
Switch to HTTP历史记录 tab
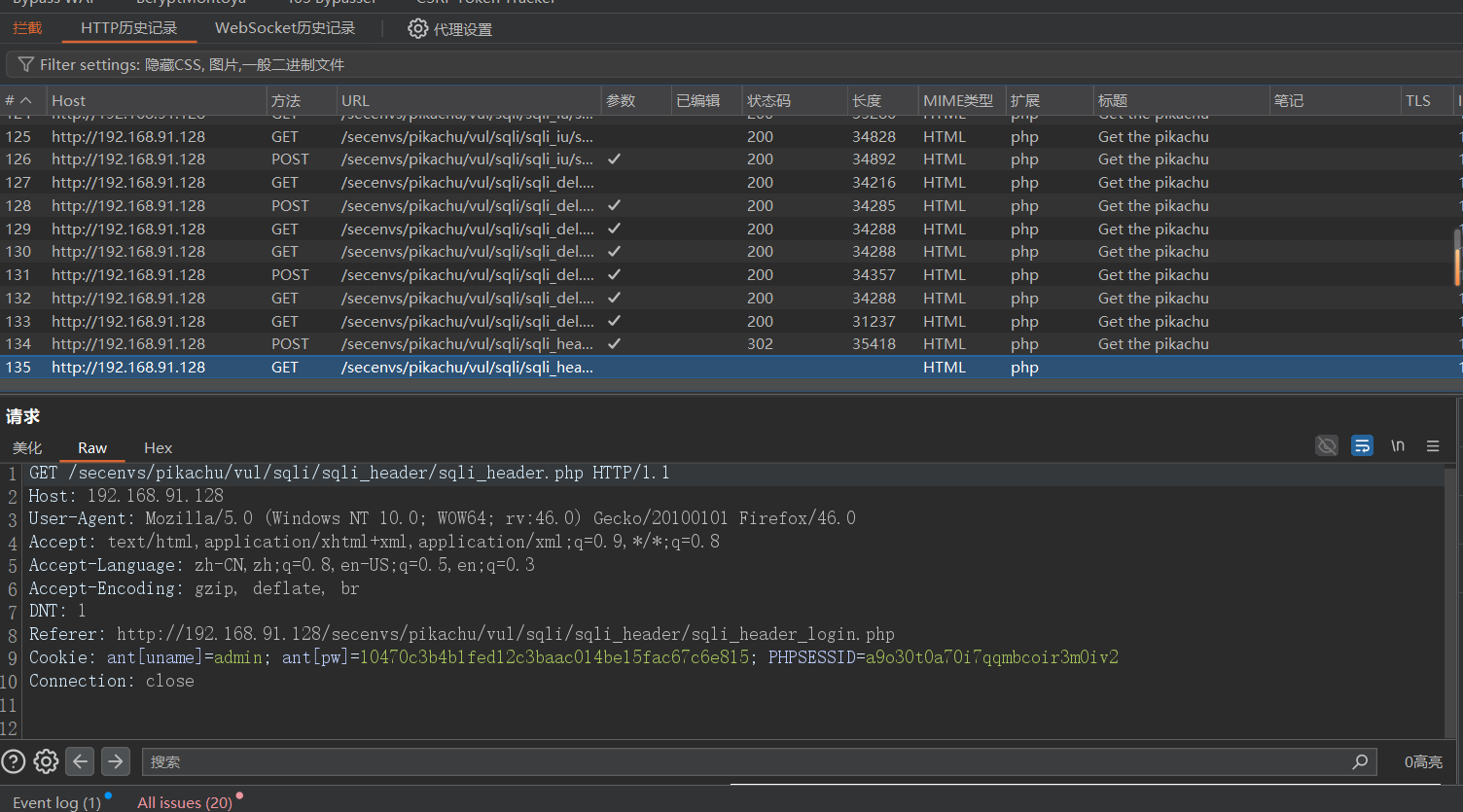(129, 28)
